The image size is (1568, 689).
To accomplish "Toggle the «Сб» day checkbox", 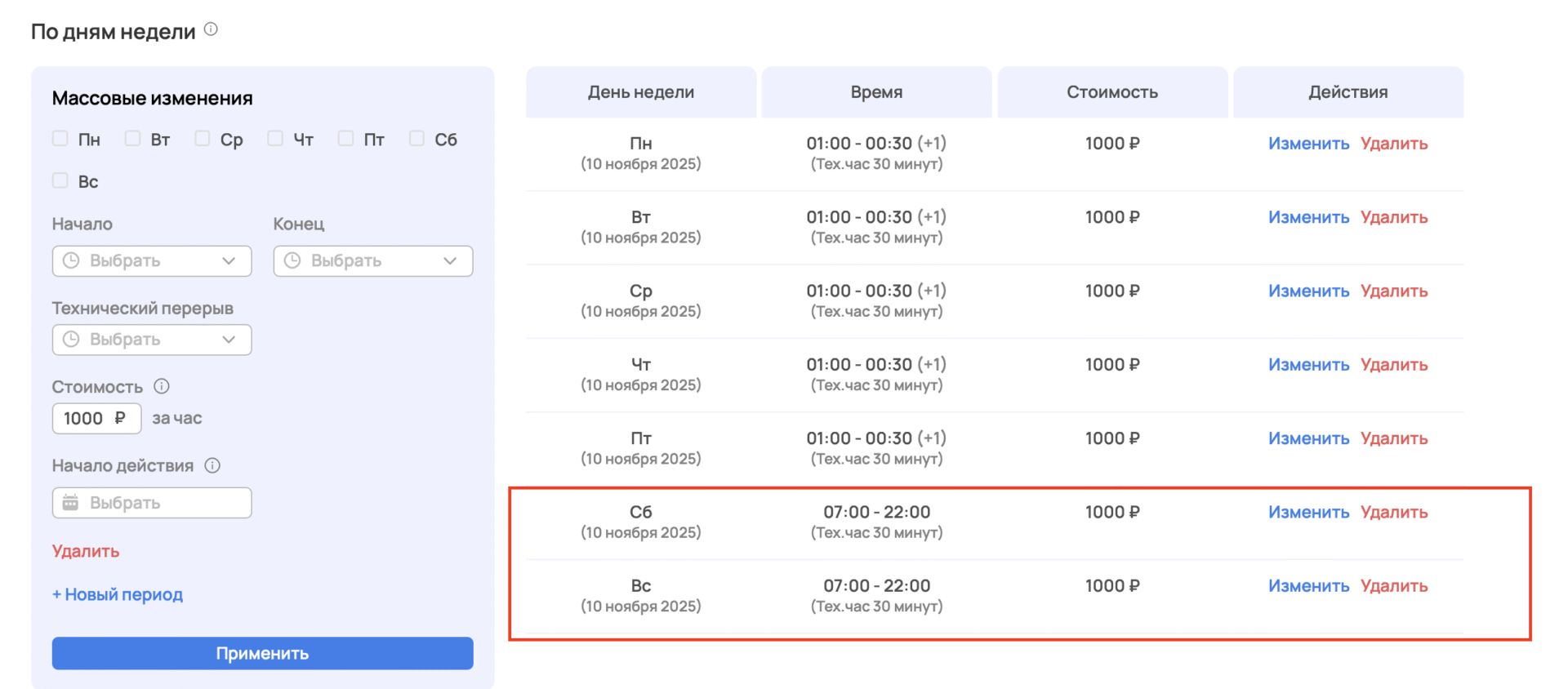I will click(416, 139).
